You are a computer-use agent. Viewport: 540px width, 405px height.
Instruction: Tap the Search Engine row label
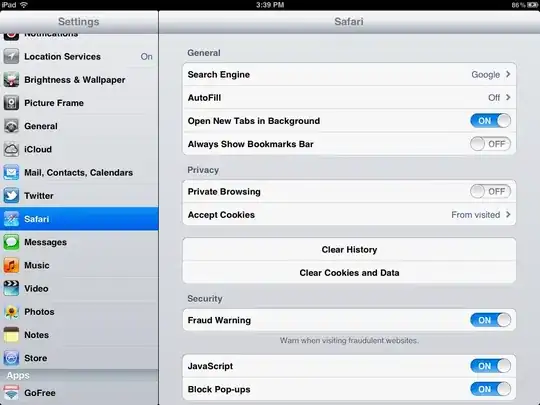[219, 74]
